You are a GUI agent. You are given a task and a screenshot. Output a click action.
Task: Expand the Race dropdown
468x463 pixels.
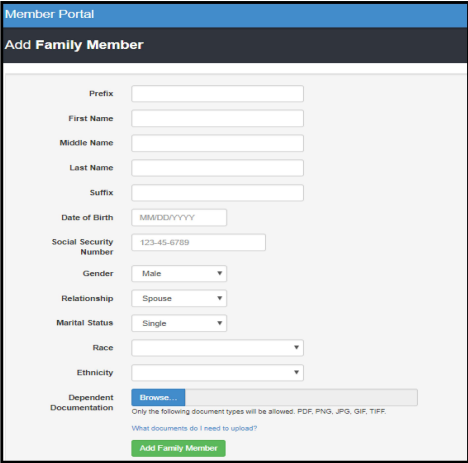click(x=217, y=348)
